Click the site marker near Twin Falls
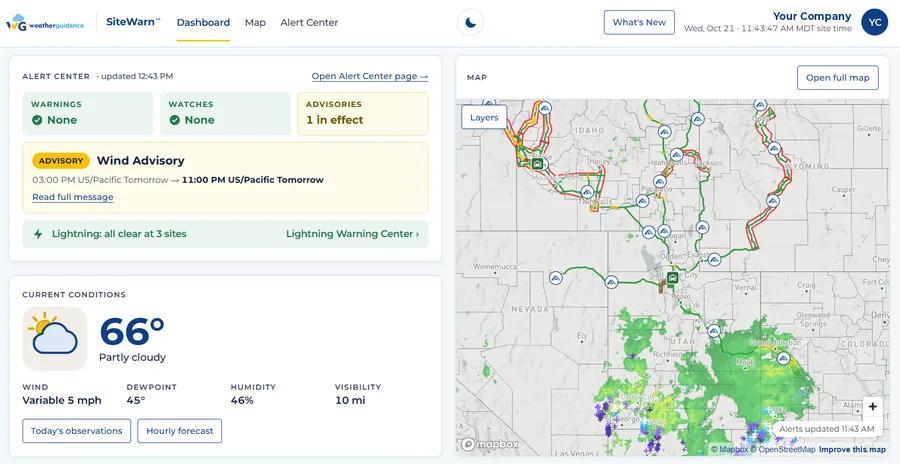The height and width of the screenshot is (464, 900). pyautogui.click(x=587, y=192)
